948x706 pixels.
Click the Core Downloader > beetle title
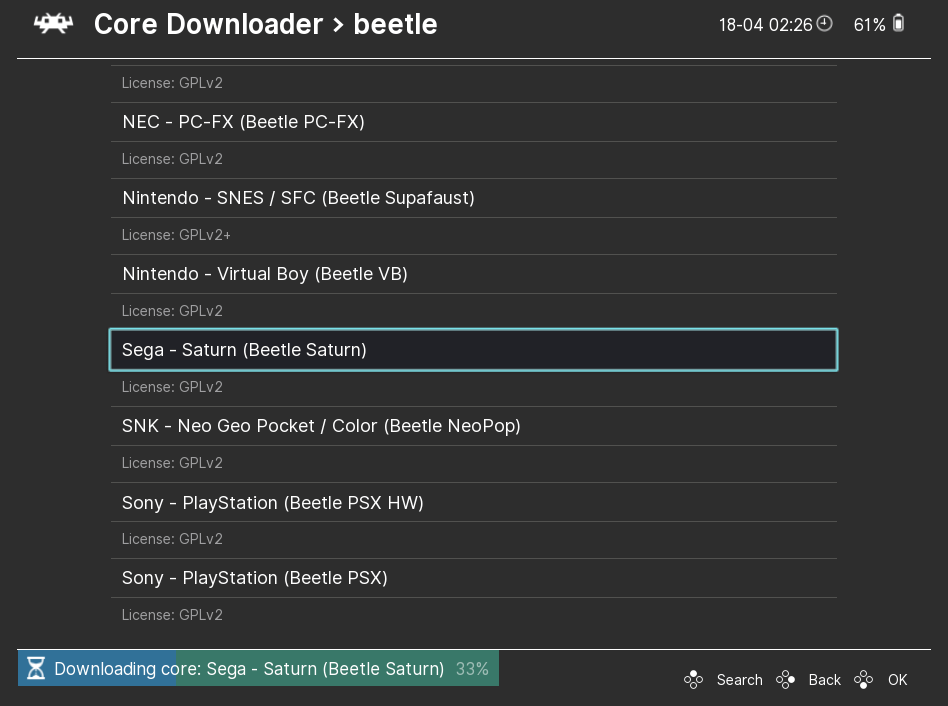265,24
